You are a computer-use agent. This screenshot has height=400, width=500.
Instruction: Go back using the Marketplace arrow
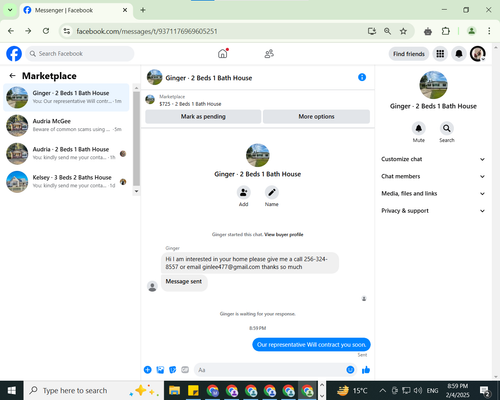pyautogui.click(x=12, y=76)
